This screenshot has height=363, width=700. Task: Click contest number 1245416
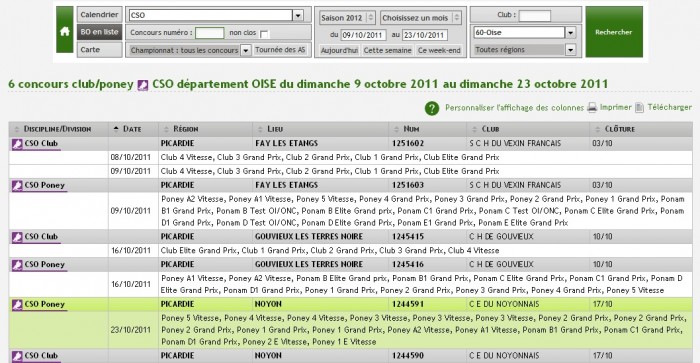point(408,265)
